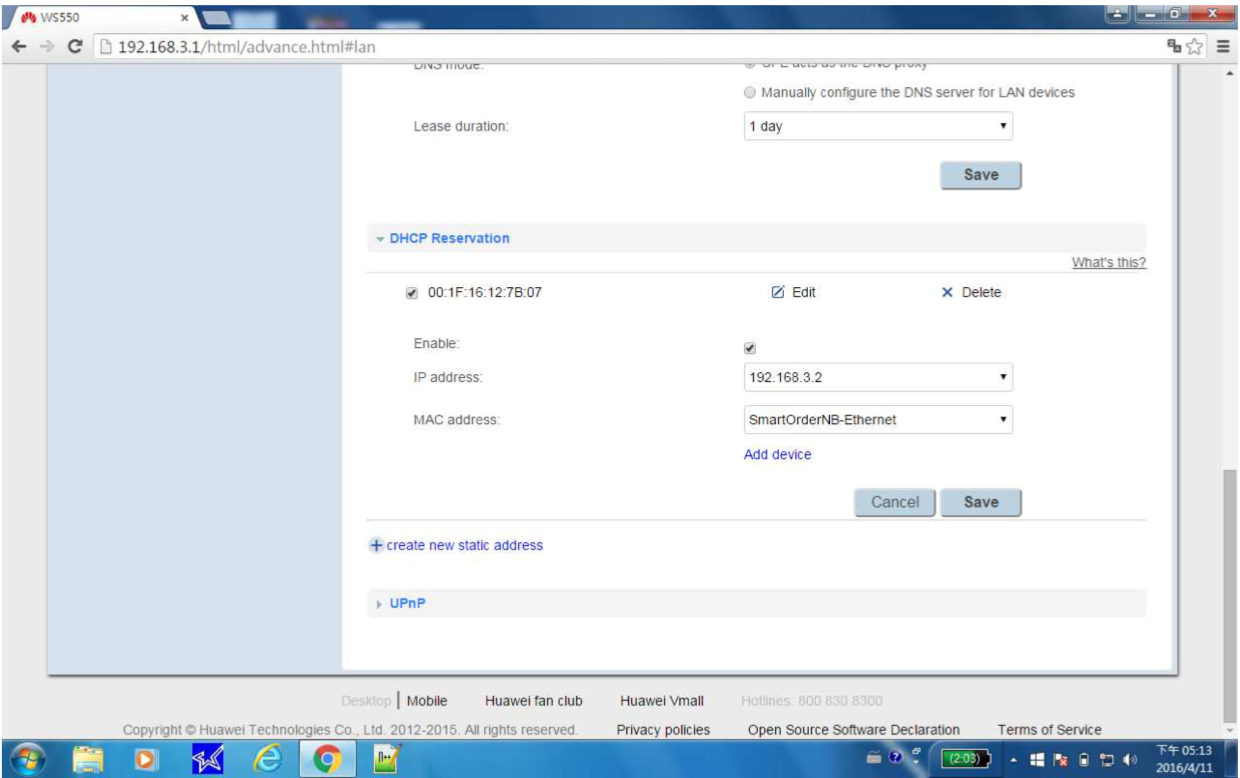Toggle checkbox beside 00:1F:16:12:7B:07

(x=410, y=293)
